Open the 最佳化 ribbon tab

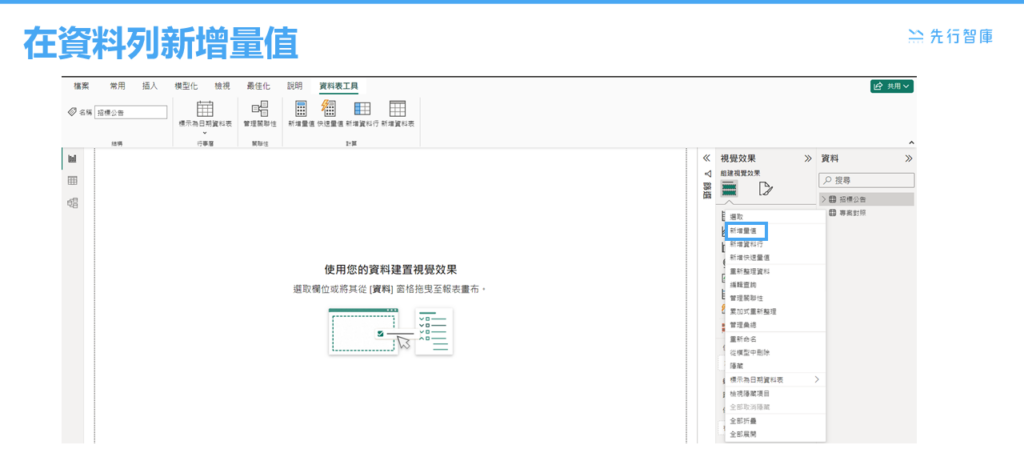(x=259, y=86)
